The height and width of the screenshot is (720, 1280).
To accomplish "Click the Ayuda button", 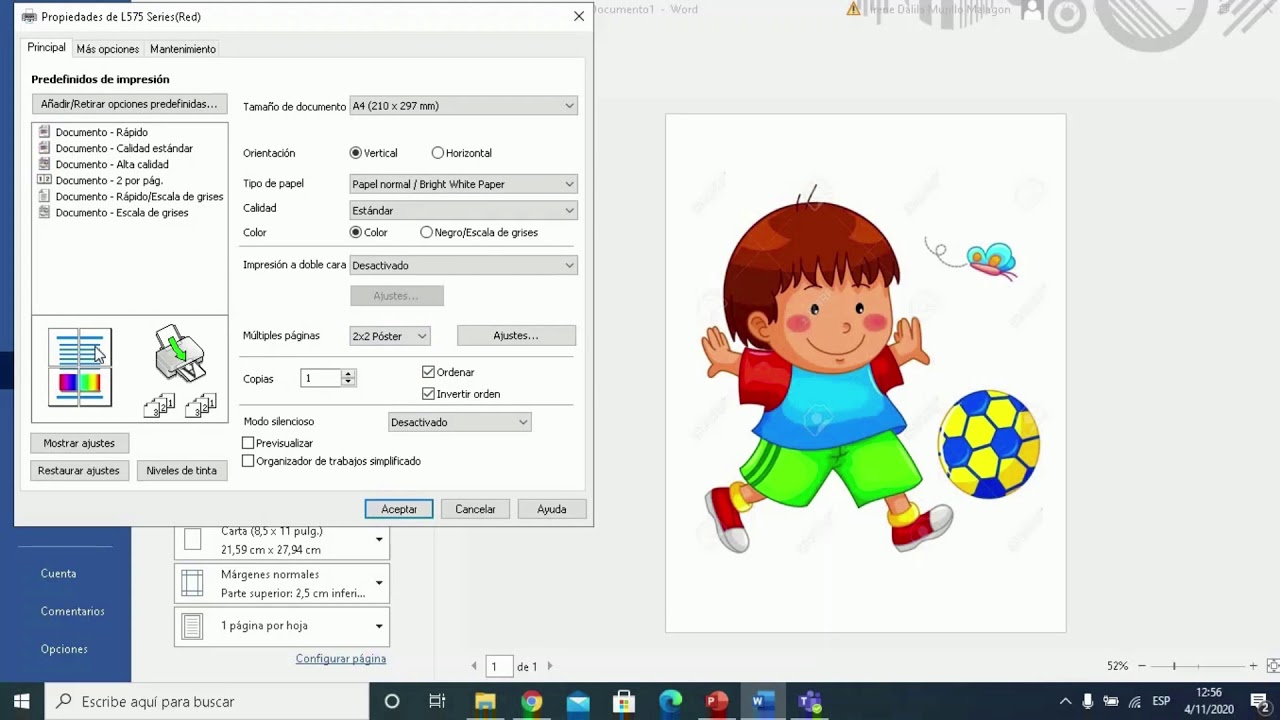I will click(x=552, y=509).
